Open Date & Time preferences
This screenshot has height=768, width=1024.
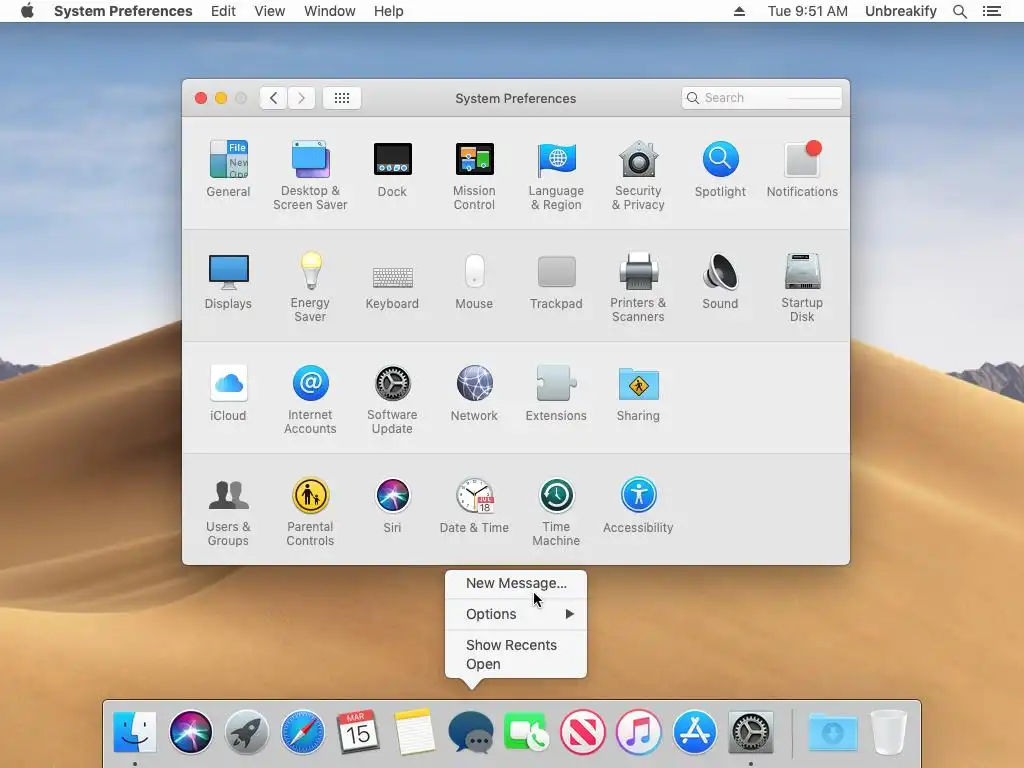pyautogui.click(x=474, y=505)
